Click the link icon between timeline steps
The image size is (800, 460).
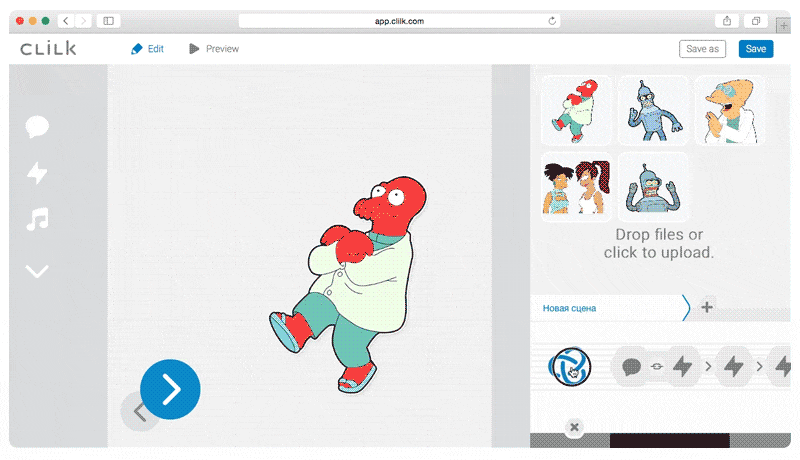pyautogui.click(x=657, y=366)
